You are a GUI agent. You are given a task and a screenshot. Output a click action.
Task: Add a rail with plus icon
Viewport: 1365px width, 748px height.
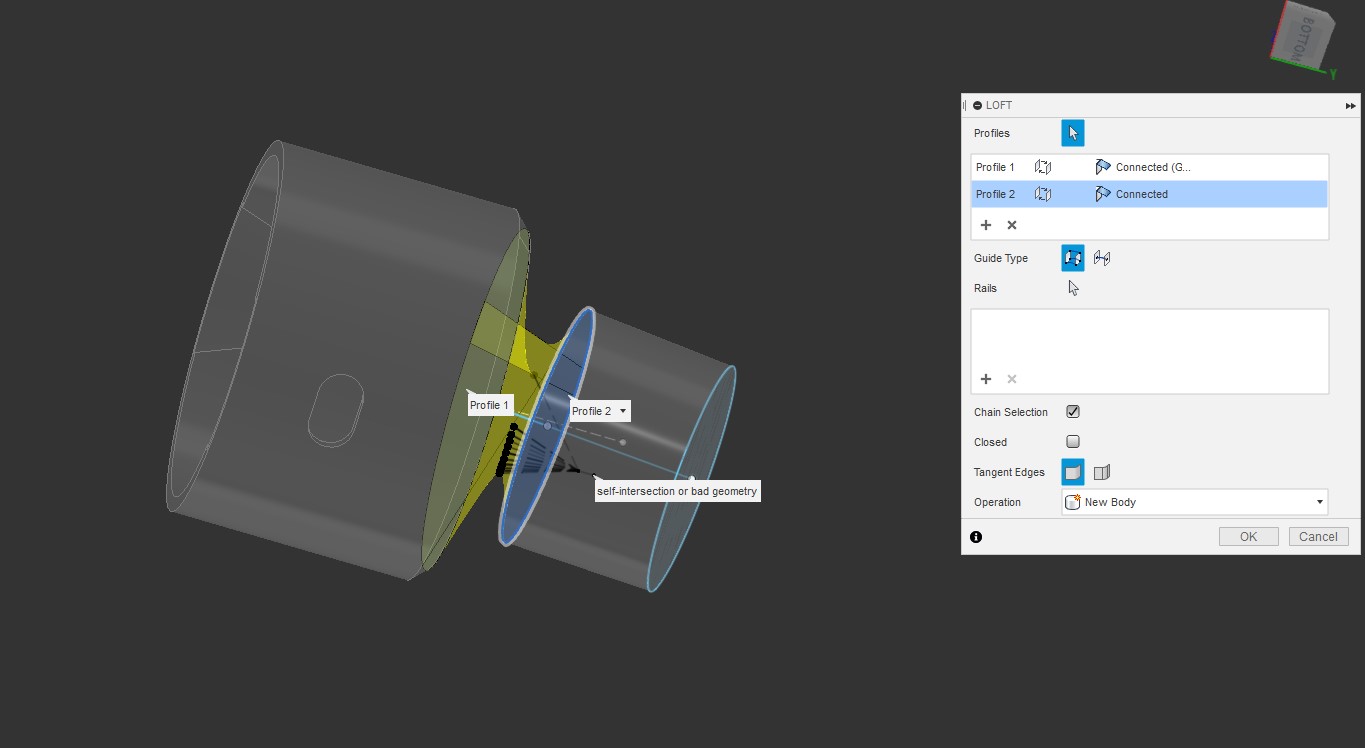pos(986,379)
